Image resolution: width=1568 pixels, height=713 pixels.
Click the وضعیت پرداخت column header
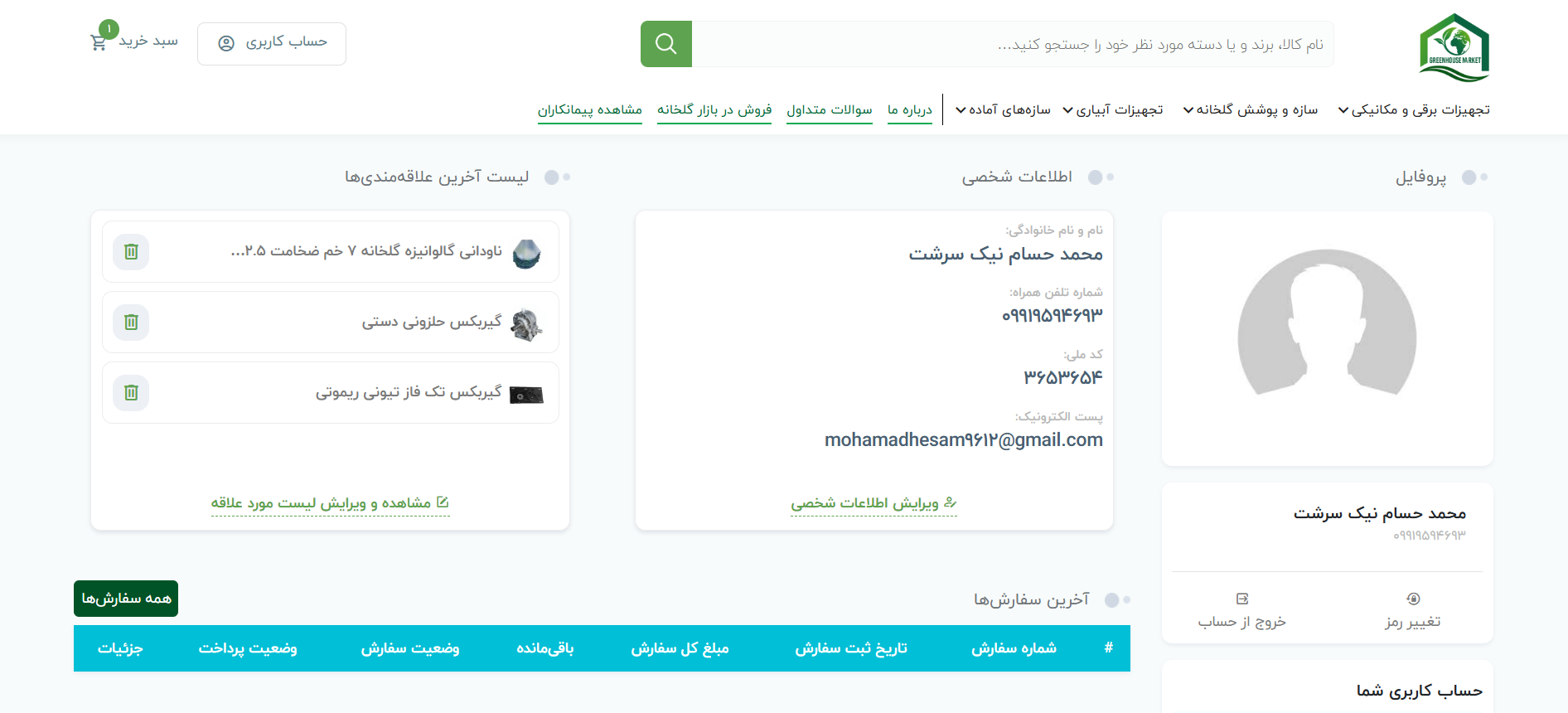(x=248, y=648)
